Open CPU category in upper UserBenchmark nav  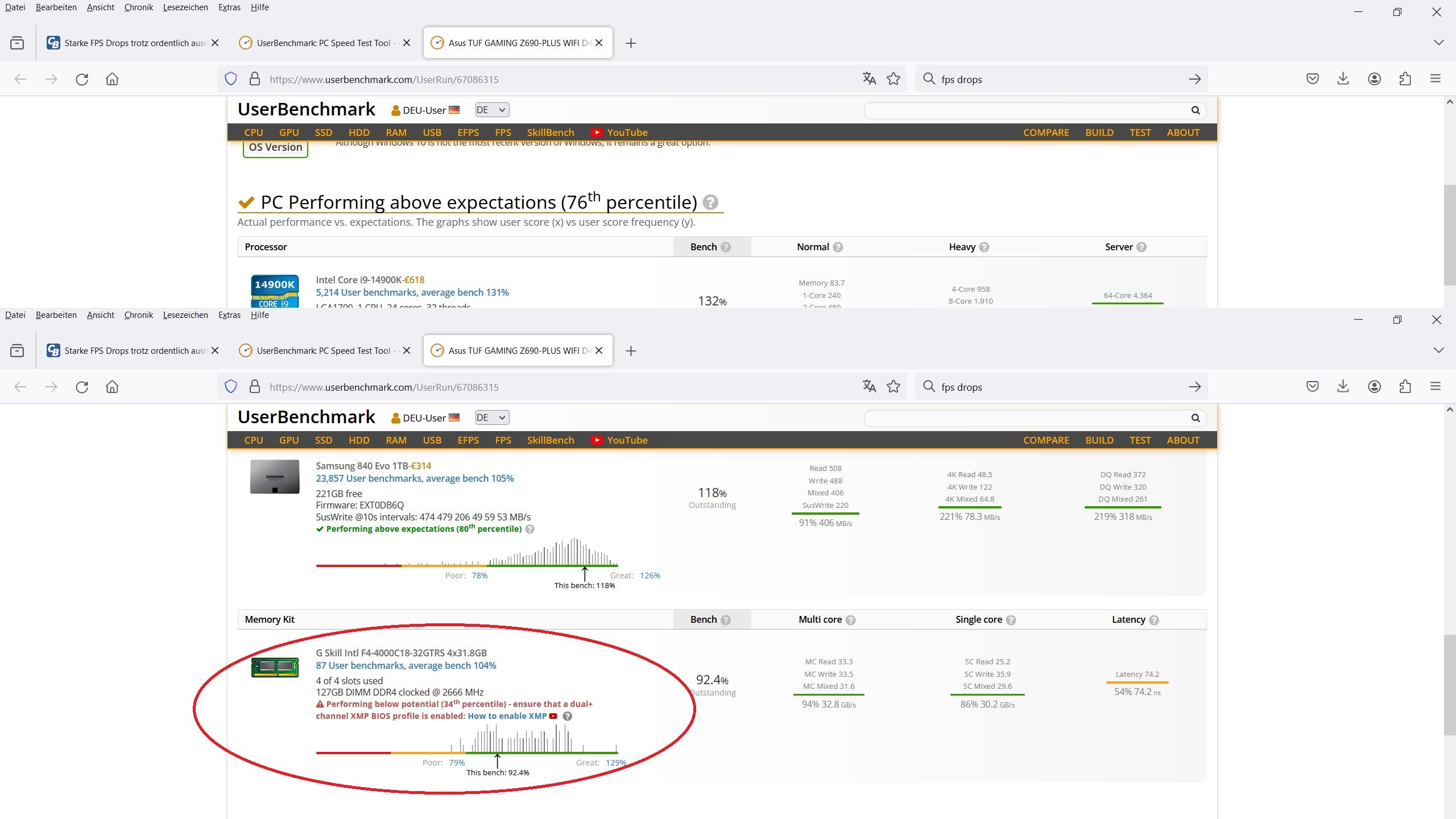click(254, 133)
